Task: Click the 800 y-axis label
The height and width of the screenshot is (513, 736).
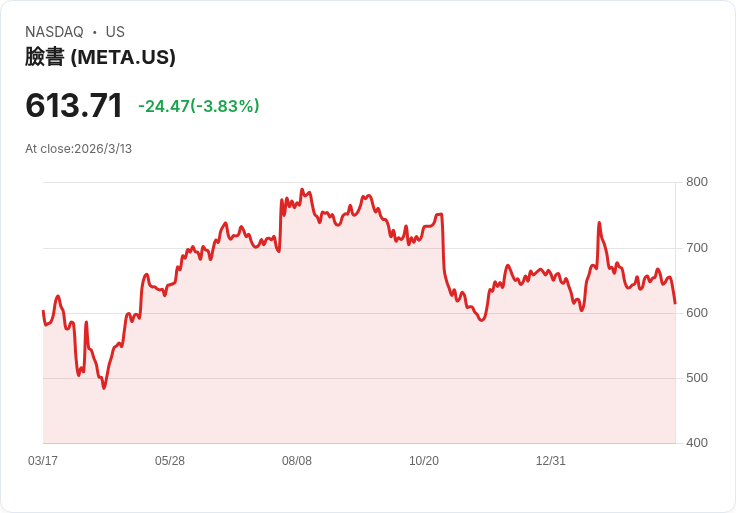Action: [697, 182]
